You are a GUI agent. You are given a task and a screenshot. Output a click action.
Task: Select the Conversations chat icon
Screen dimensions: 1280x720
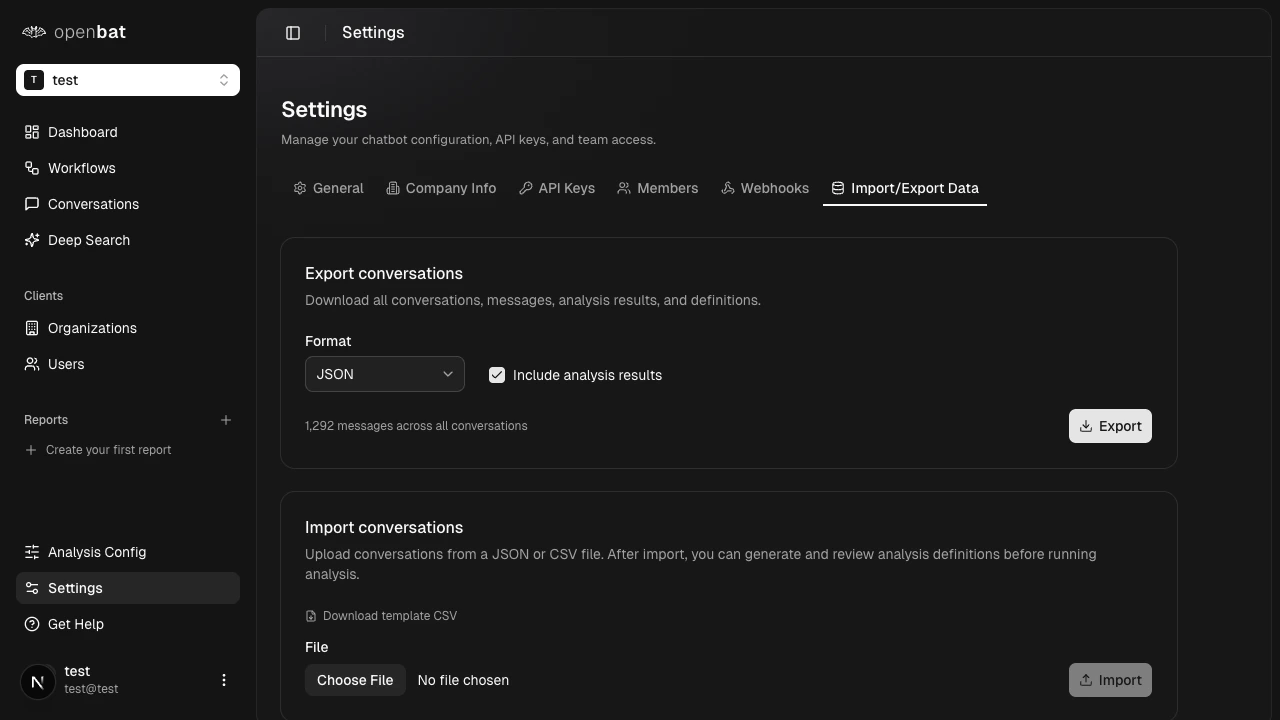tap(31, 204)
